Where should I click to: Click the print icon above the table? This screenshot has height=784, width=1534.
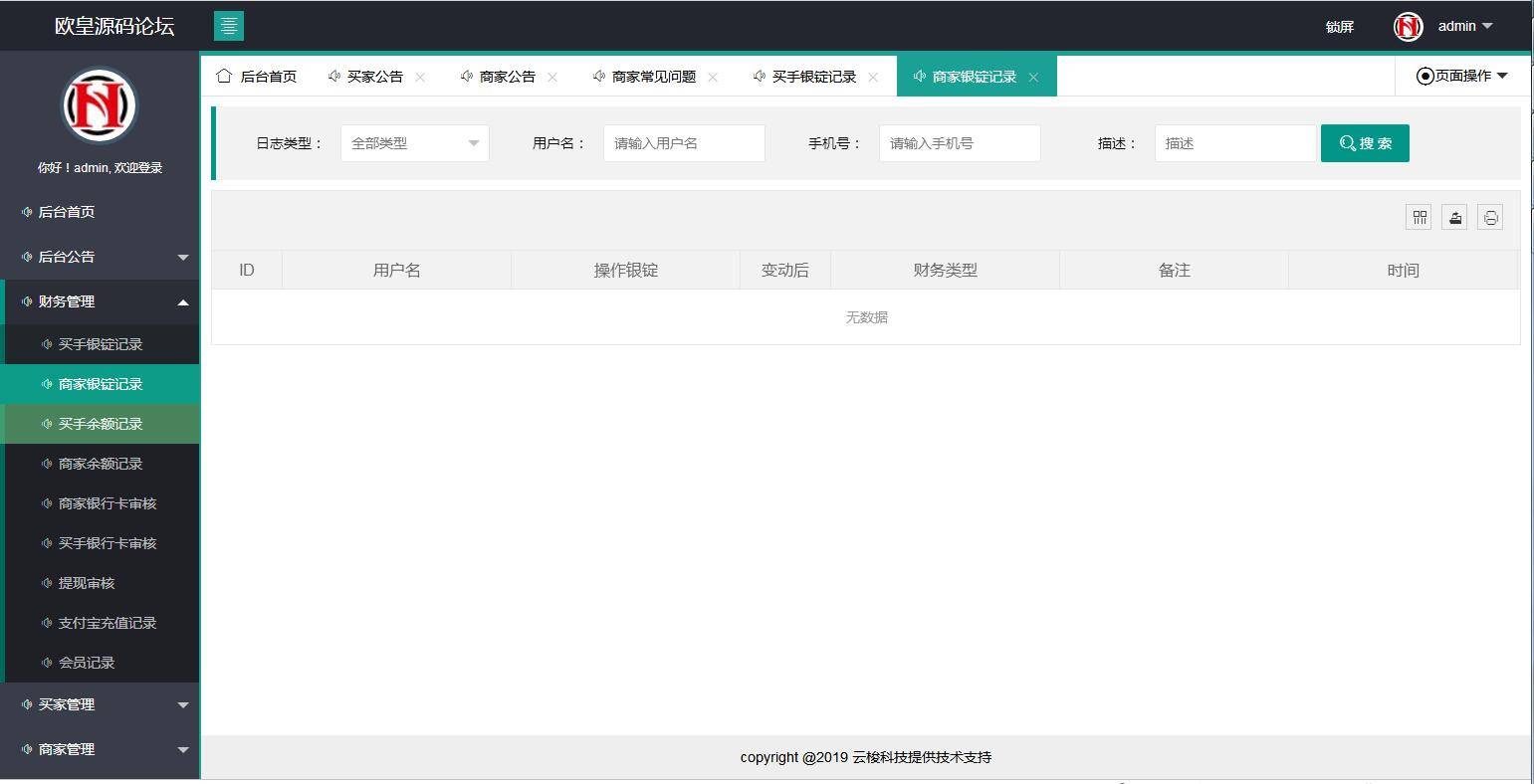click(x=1490, y=217)
